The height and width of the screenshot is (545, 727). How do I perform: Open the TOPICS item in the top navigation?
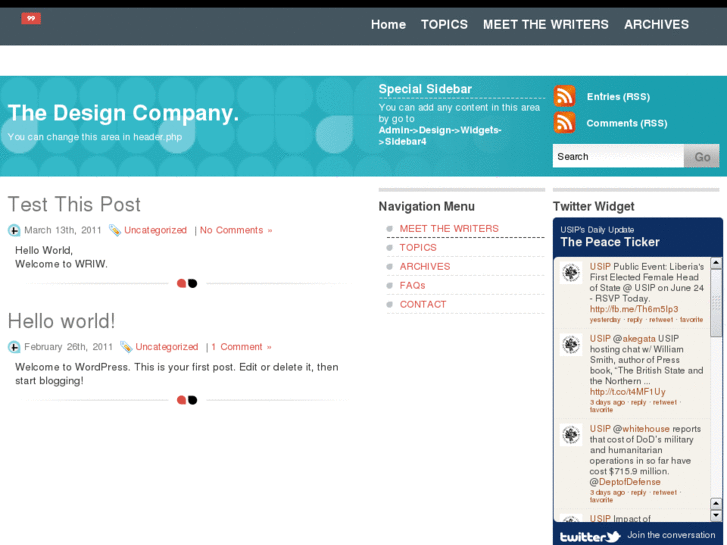pos(444,25)
